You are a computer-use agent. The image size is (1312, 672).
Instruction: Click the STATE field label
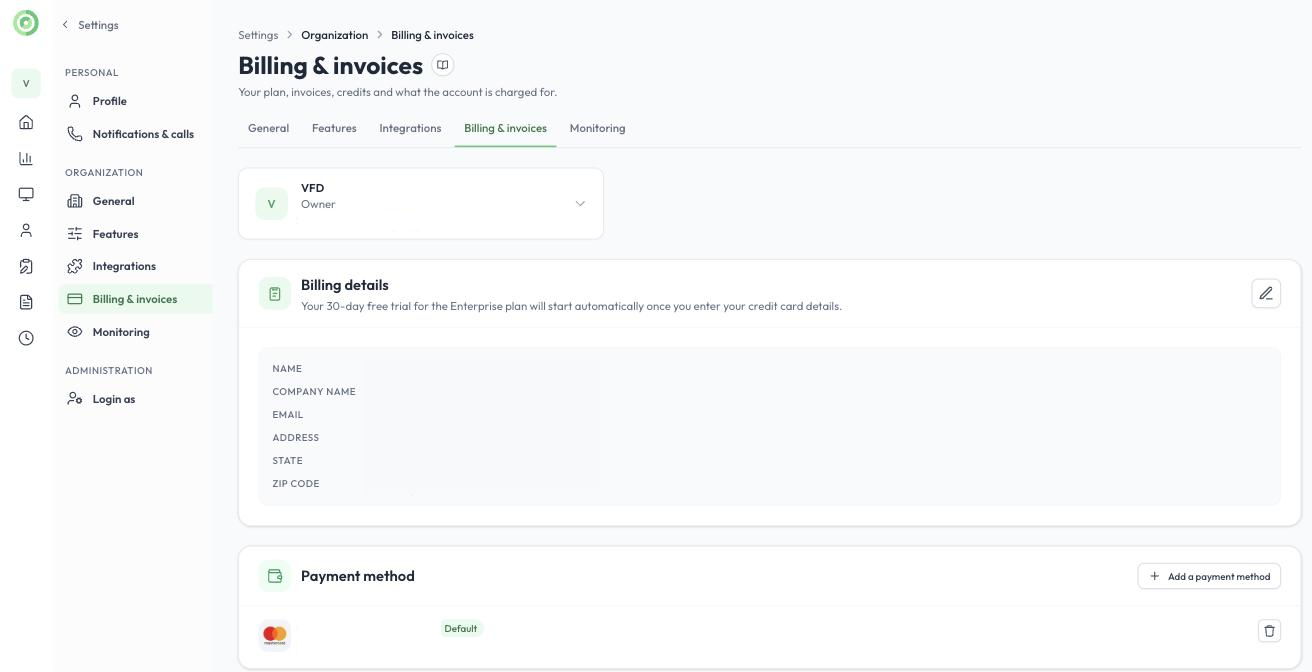tap(287, 461)
